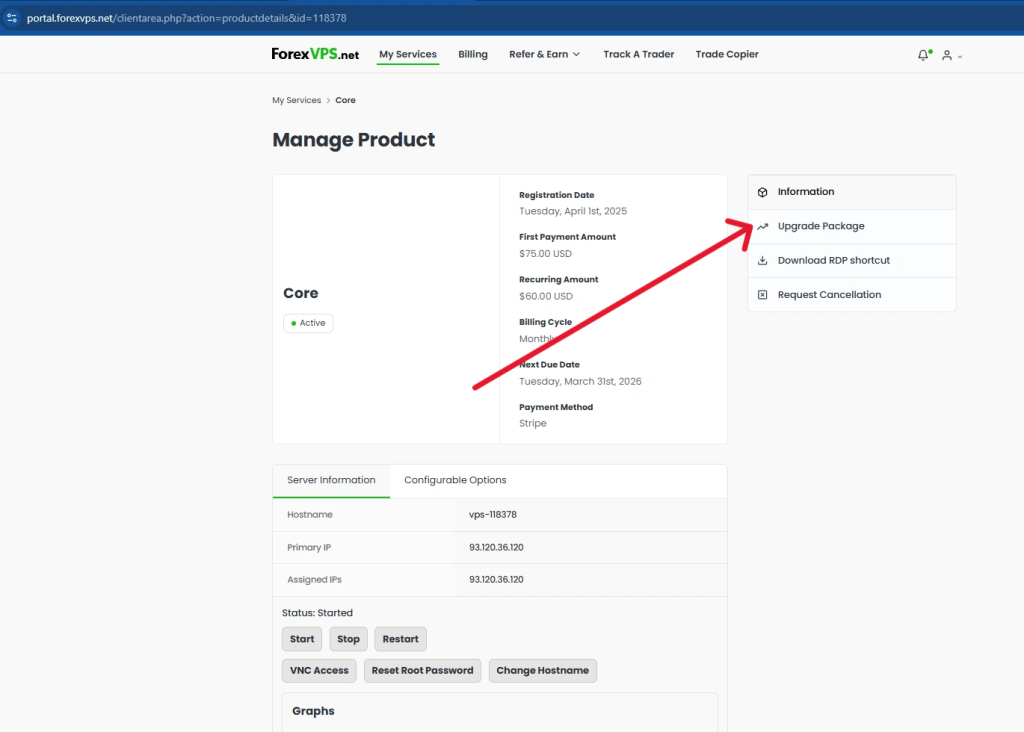Click the VNC Access button

pos(319,670)
